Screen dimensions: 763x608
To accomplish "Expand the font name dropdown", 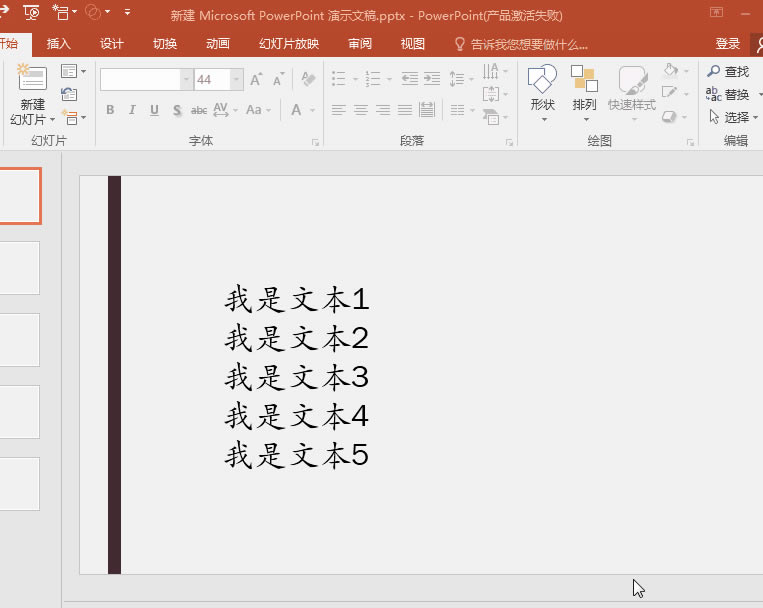I will [186, 80].
